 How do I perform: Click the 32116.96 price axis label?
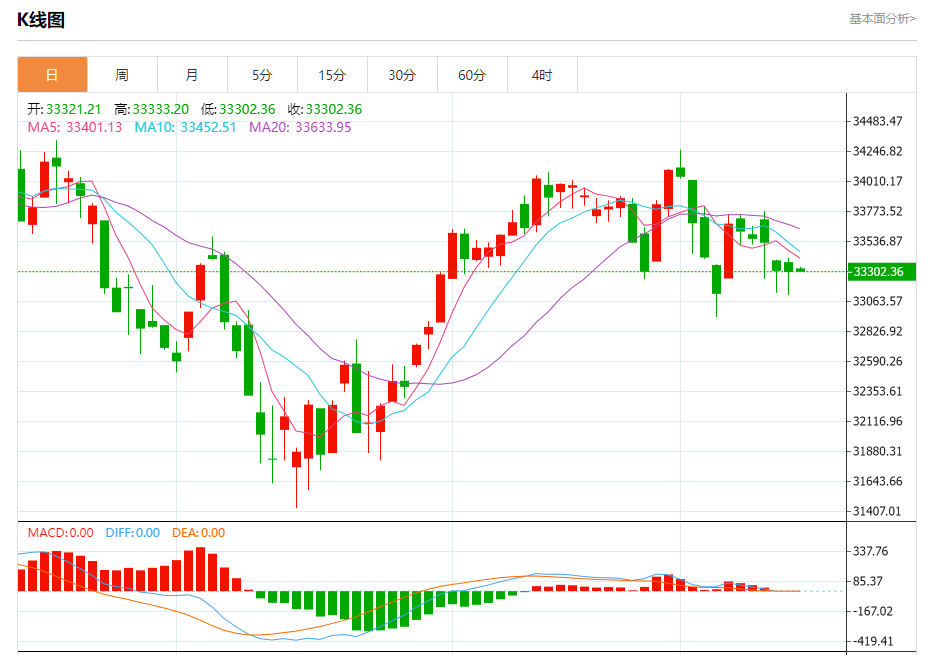tap(878, 421)
